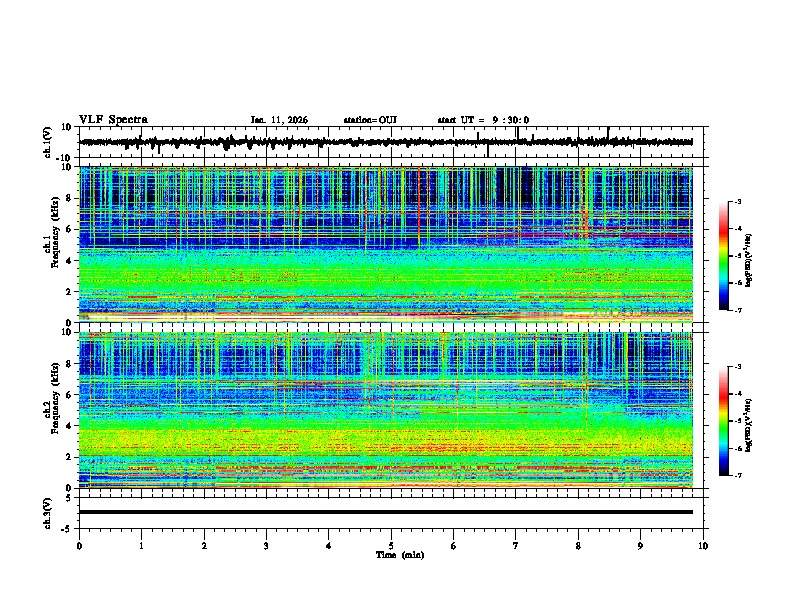The height and width of the screenshot is (612, 792).
Task: Click the flat black ch.3 voltage trace
Action: click(x=386, y=512)
